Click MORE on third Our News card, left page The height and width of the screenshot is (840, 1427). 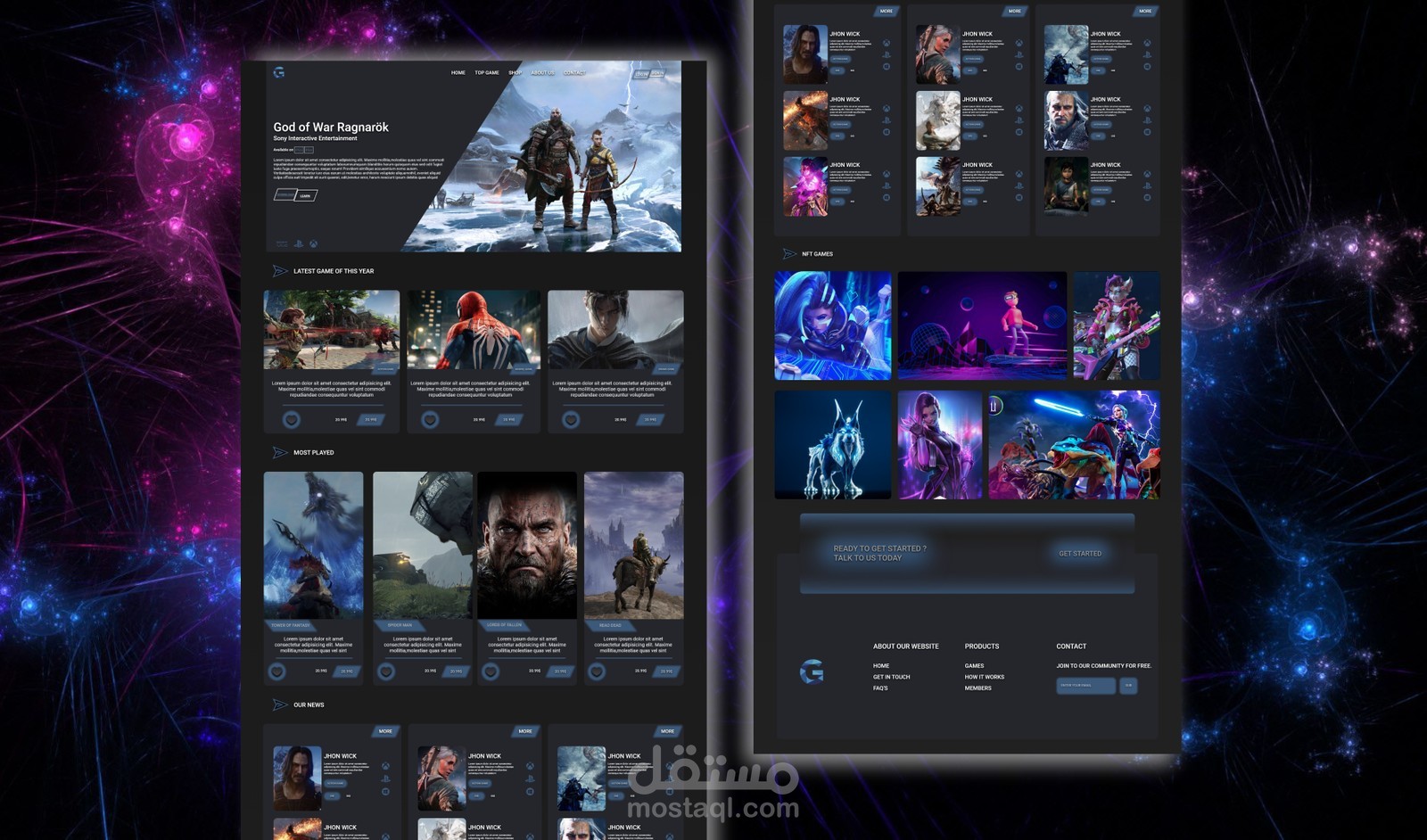click(667, 731)
